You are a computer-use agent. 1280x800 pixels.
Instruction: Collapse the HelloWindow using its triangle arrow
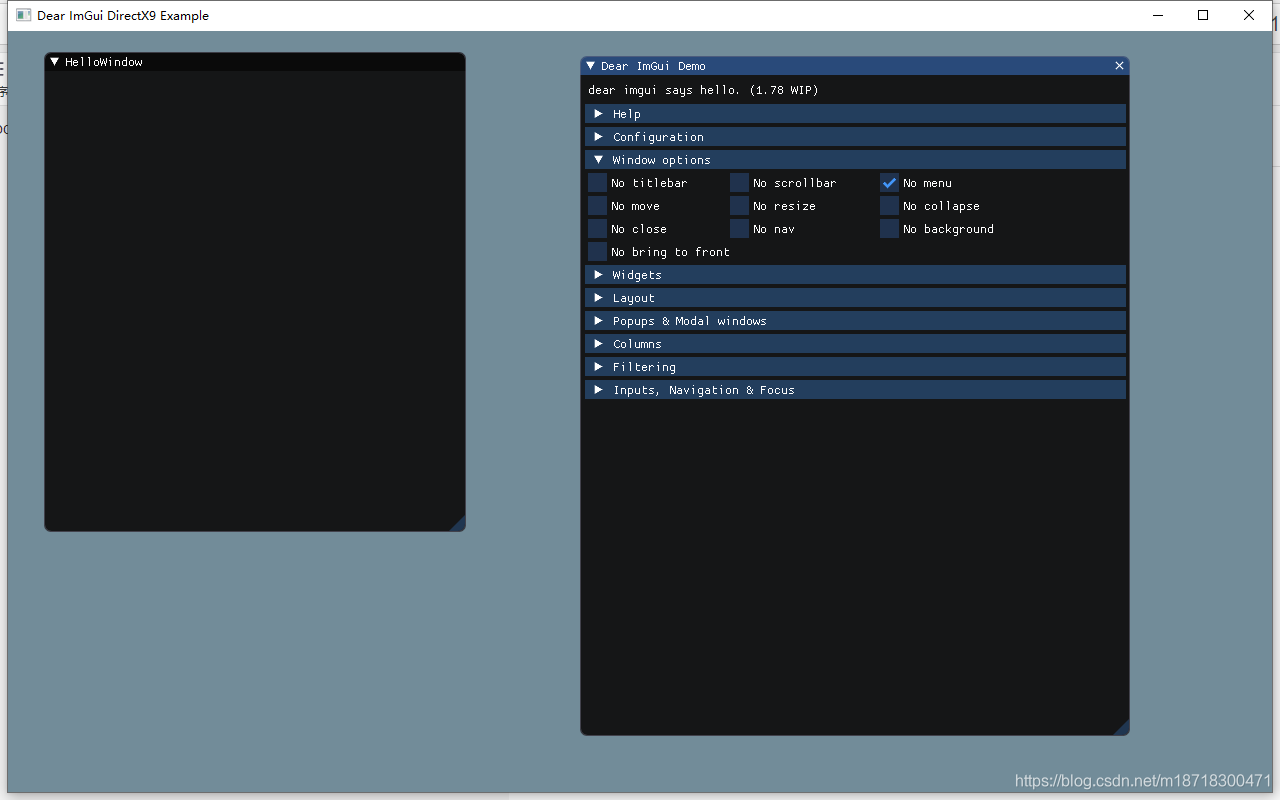(54, 61)
